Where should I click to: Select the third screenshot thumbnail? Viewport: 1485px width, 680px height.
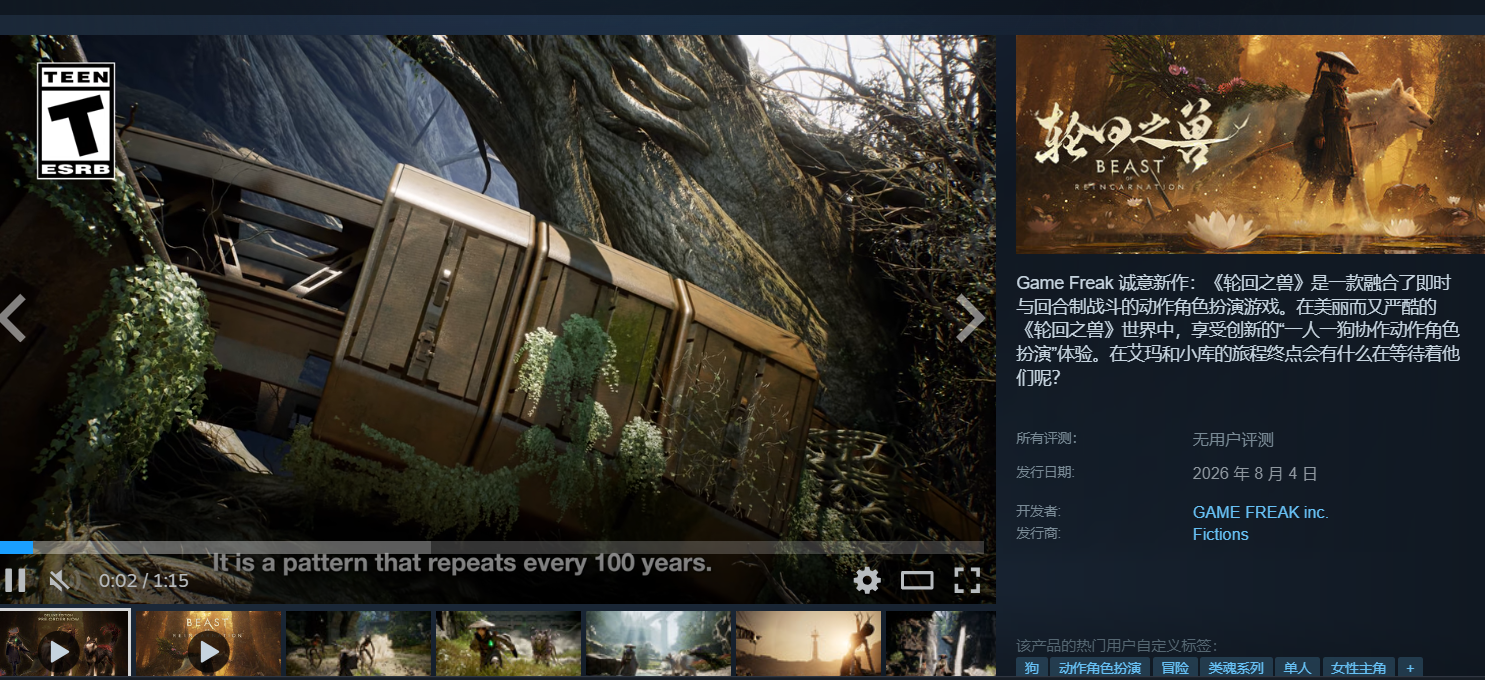(x=358, y=643)
